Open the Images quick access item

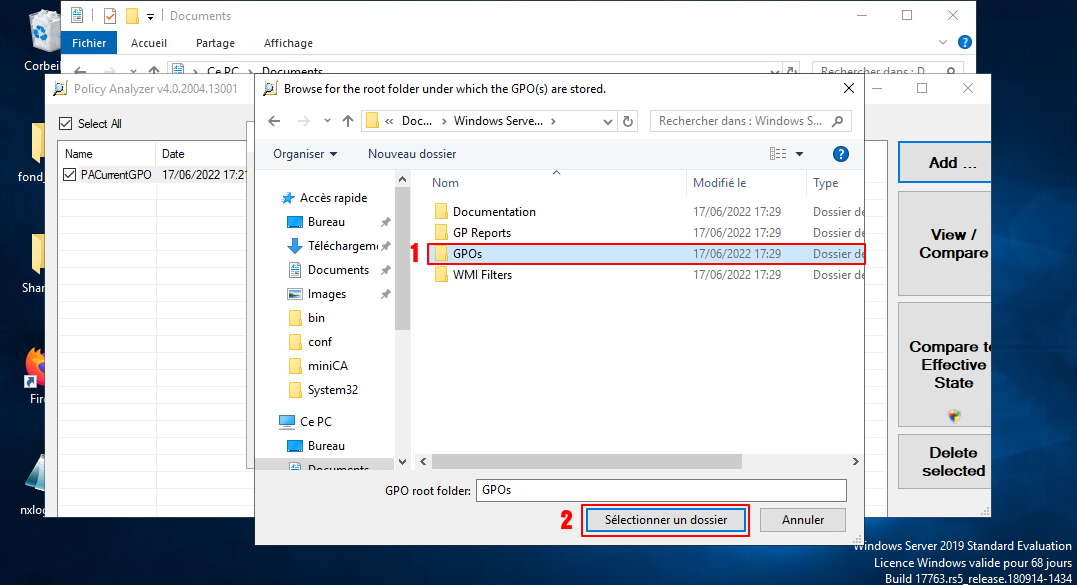(x=327, y=294)
